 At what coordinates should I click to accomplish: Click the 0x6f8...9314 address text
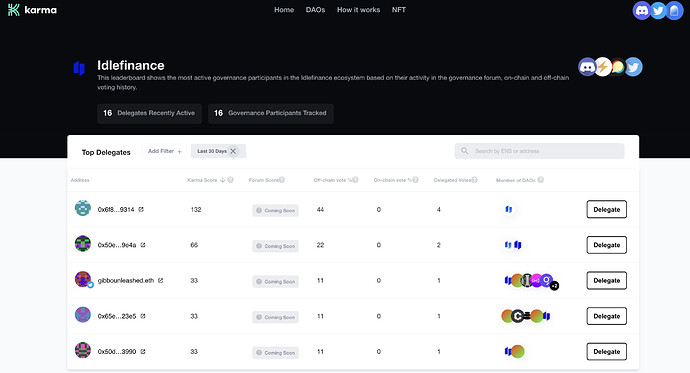pyautogui.click(x=116, y=209)
